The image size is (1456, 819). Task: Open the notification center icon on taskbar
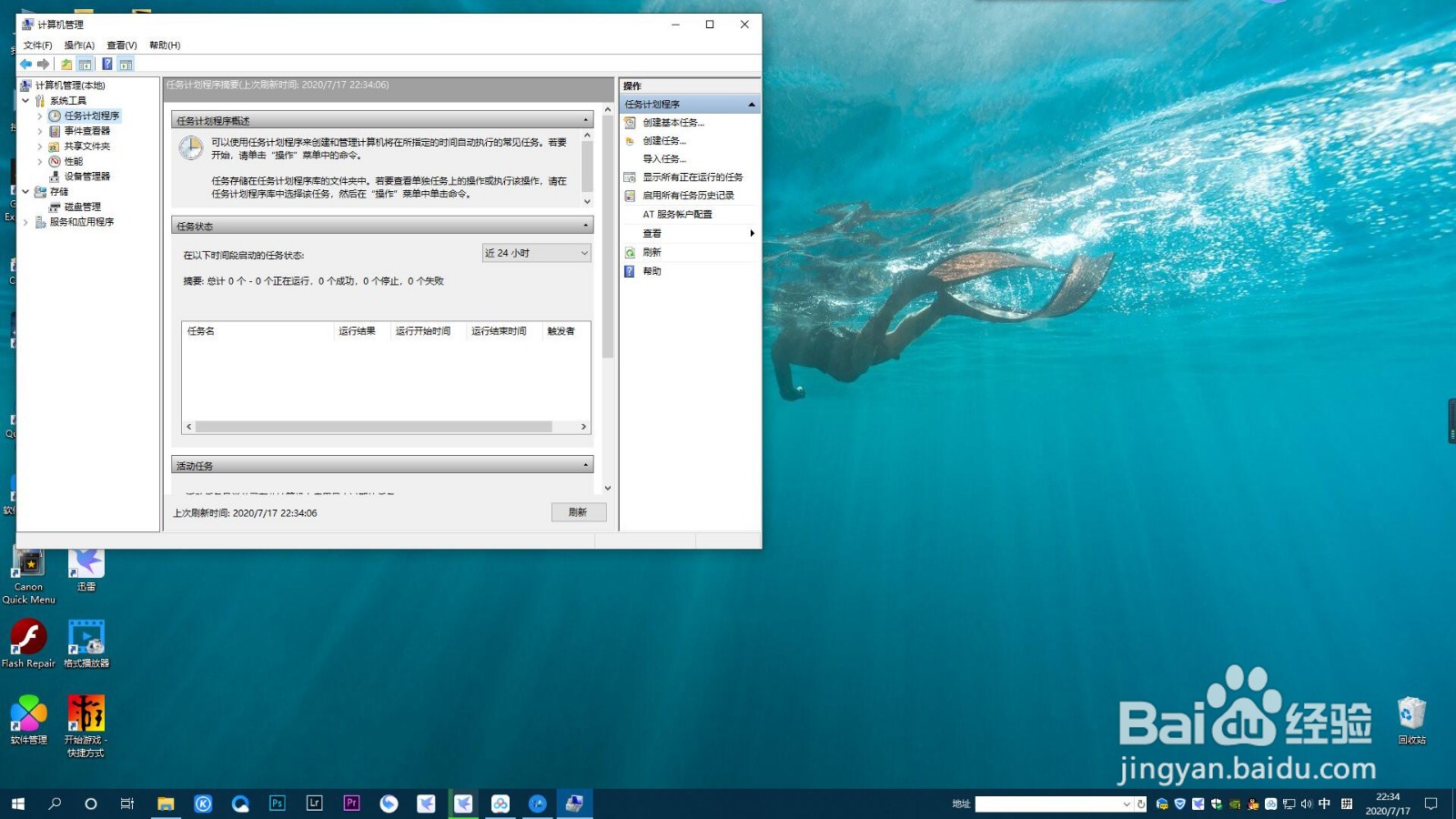1431,804
